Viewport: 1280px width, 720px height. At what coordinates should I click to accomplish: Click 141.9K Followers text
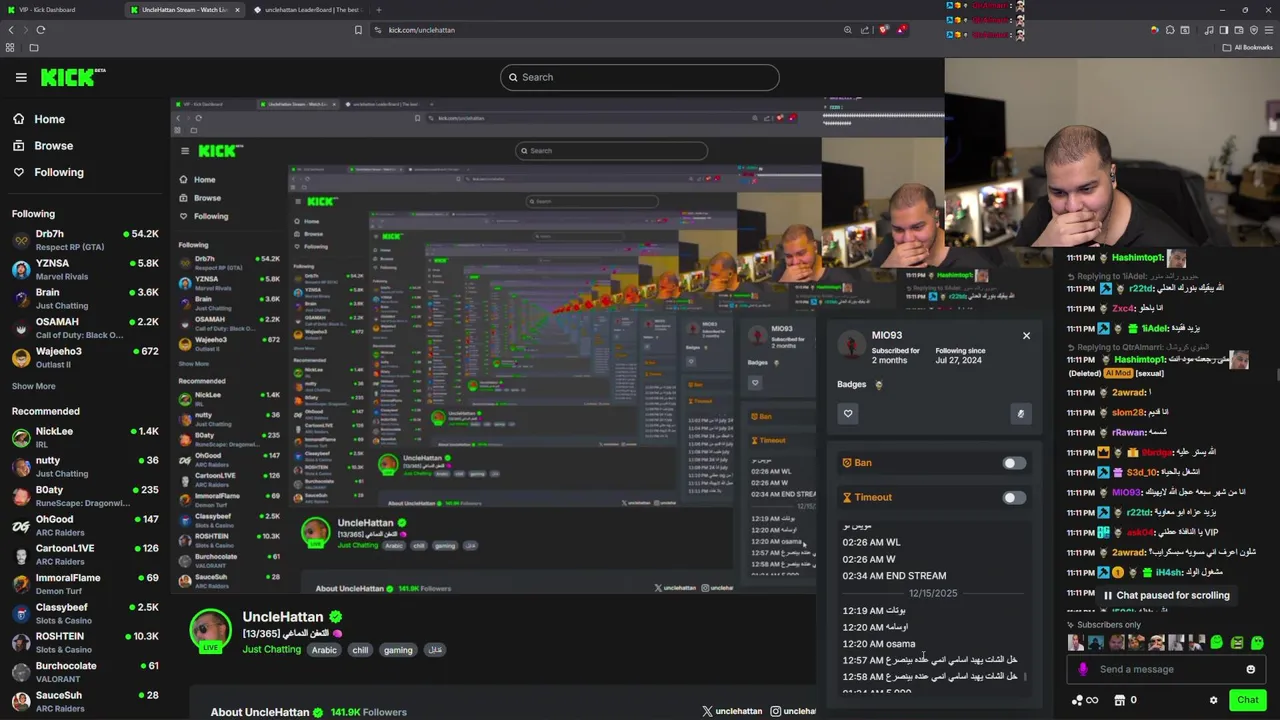point(368,712)
